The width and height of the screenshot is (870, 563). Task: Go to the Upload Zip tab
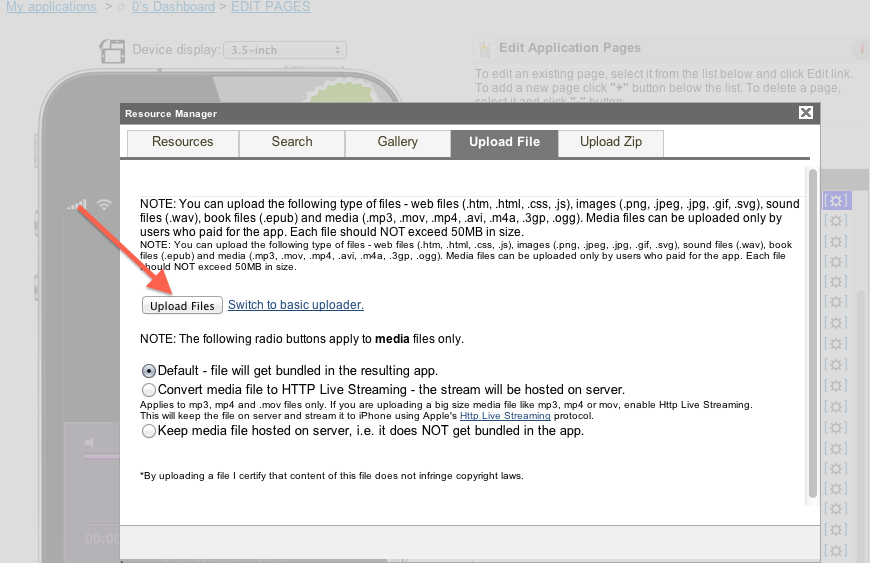coord(611,142)
